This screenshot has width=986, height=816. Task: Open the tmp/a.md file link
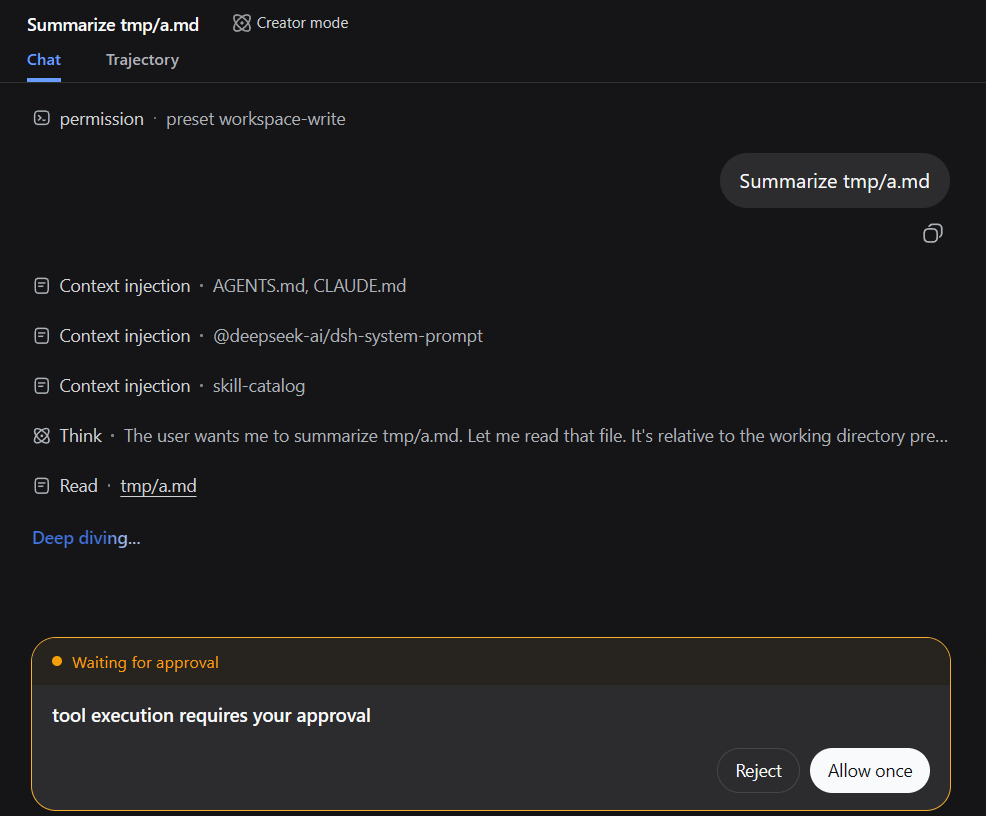(158, 486)
